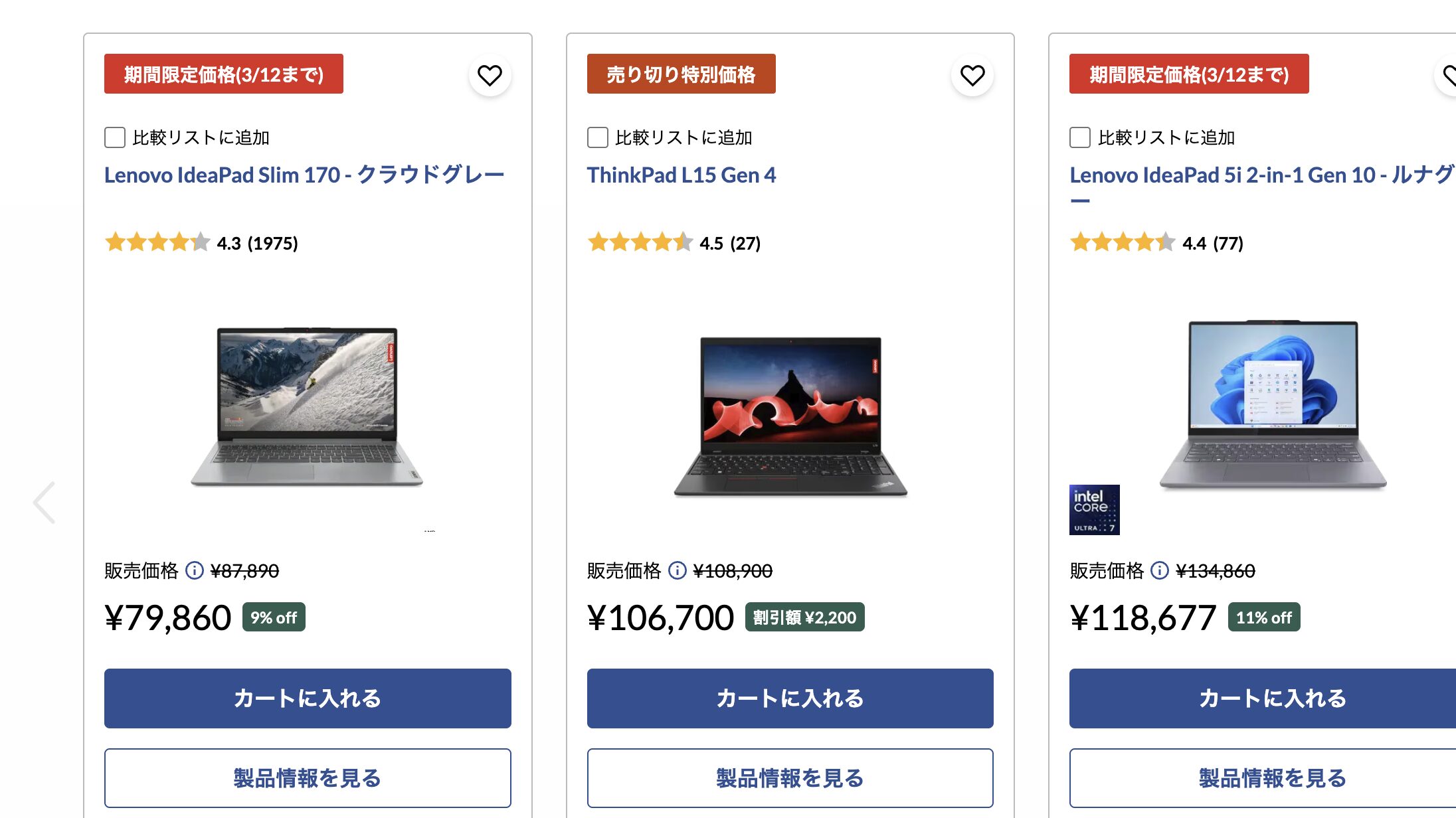Viewport: 1456px width, 818px height.
Task: Click info icon beside ¥87,890 price
Action: click(194, 570)
